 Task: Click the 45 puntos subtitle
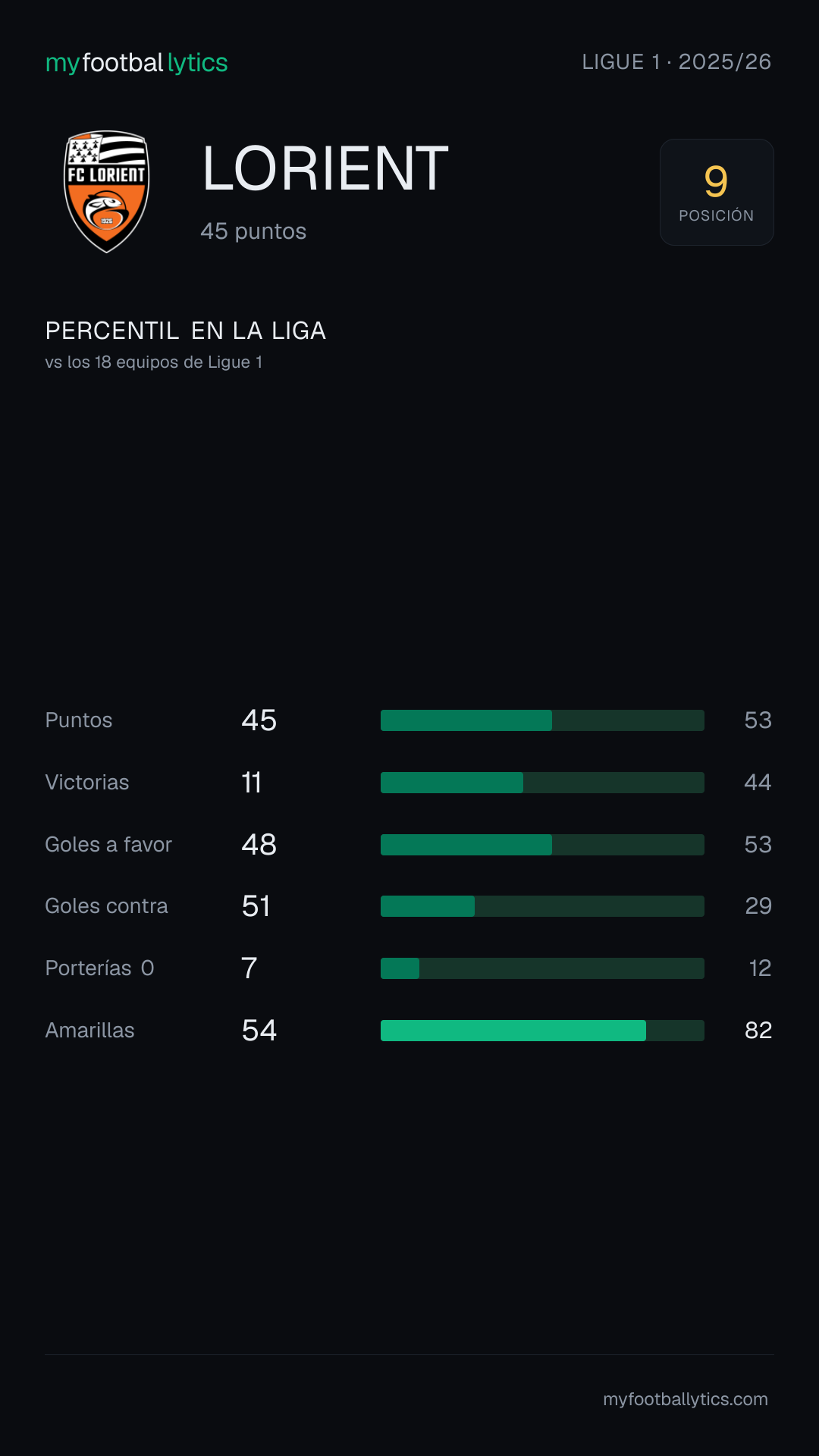click(x=253, y=231)
